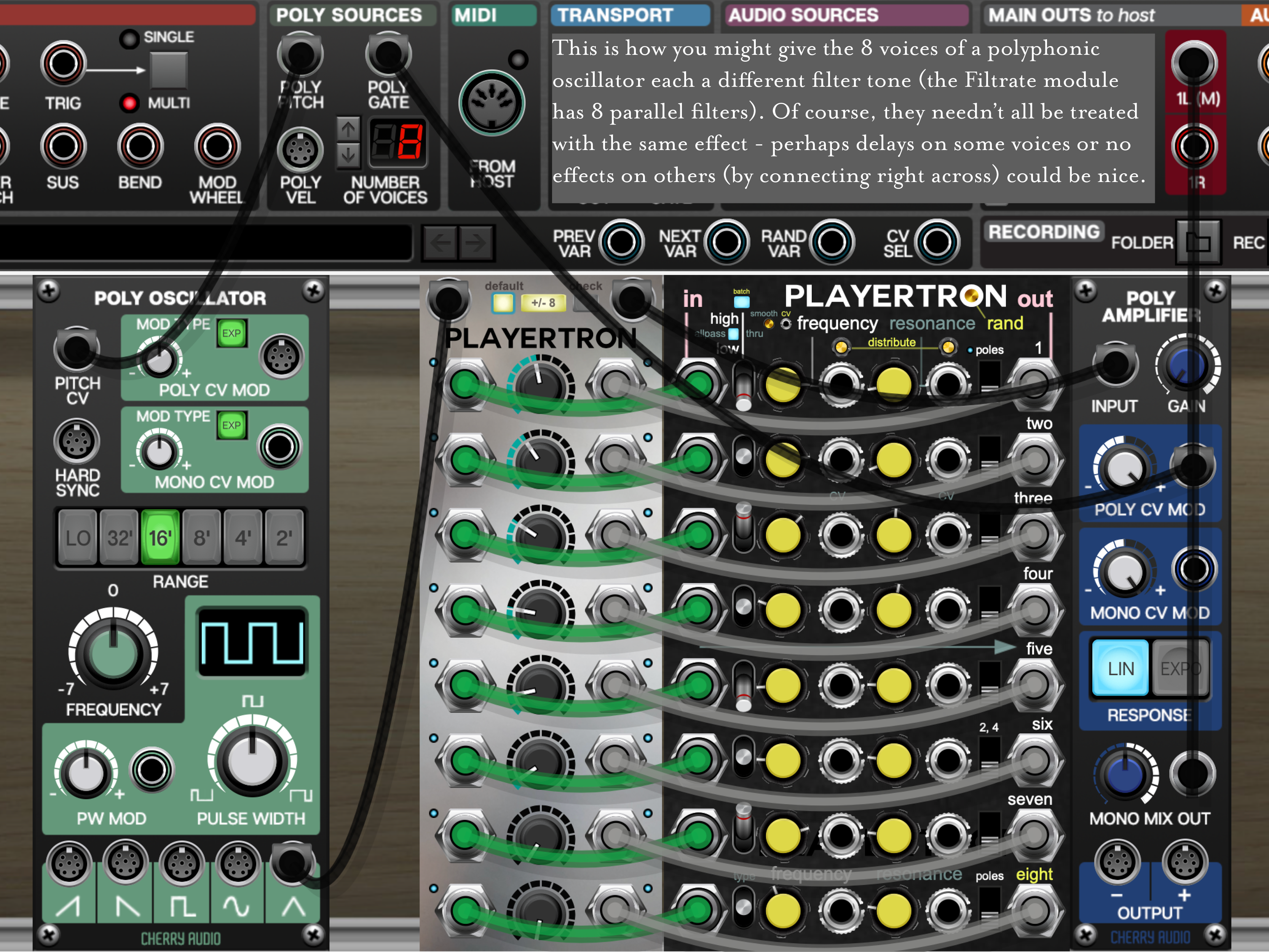Click the Hard Sync jack
The width and height of the screenshot is (1269, 952).
pos(76,441)
